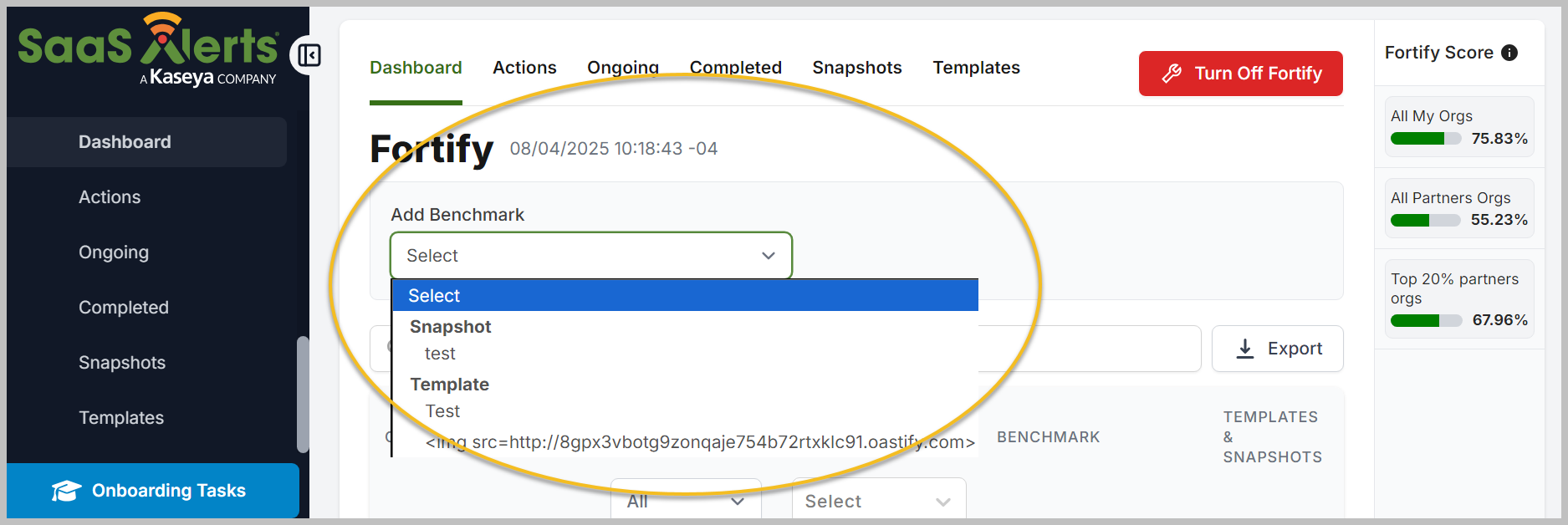Open the Add Benchmark dropdown
Viewport: 1568px width, 525px height.
point(590,256)
